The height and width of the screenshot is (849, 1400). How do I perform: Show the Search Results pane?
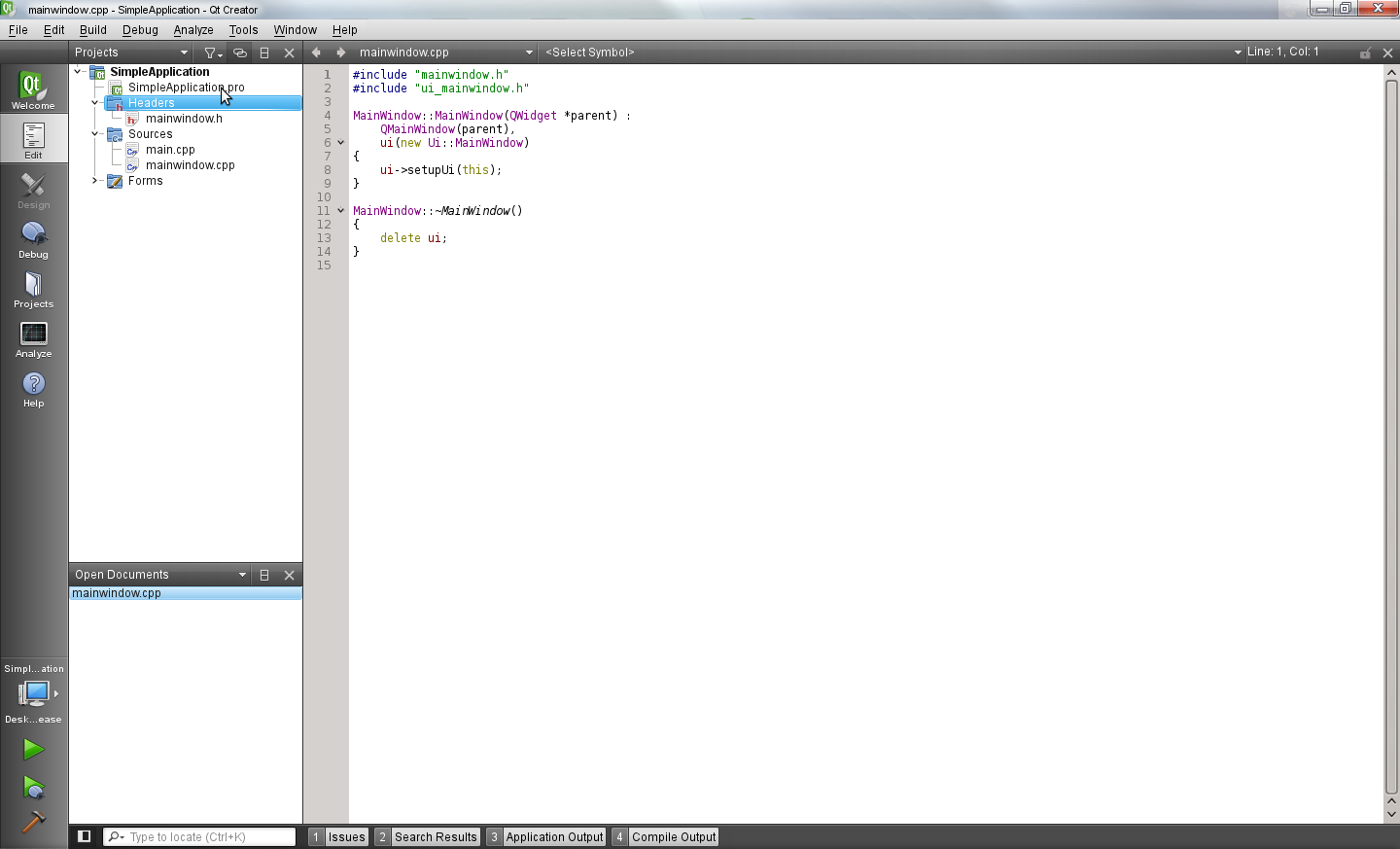(428, 836)
